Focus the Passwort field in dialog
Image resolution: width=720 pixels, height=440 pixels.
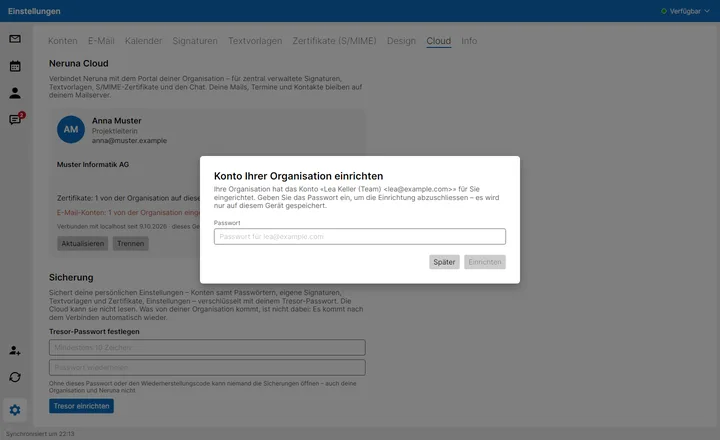coord(360,237)
